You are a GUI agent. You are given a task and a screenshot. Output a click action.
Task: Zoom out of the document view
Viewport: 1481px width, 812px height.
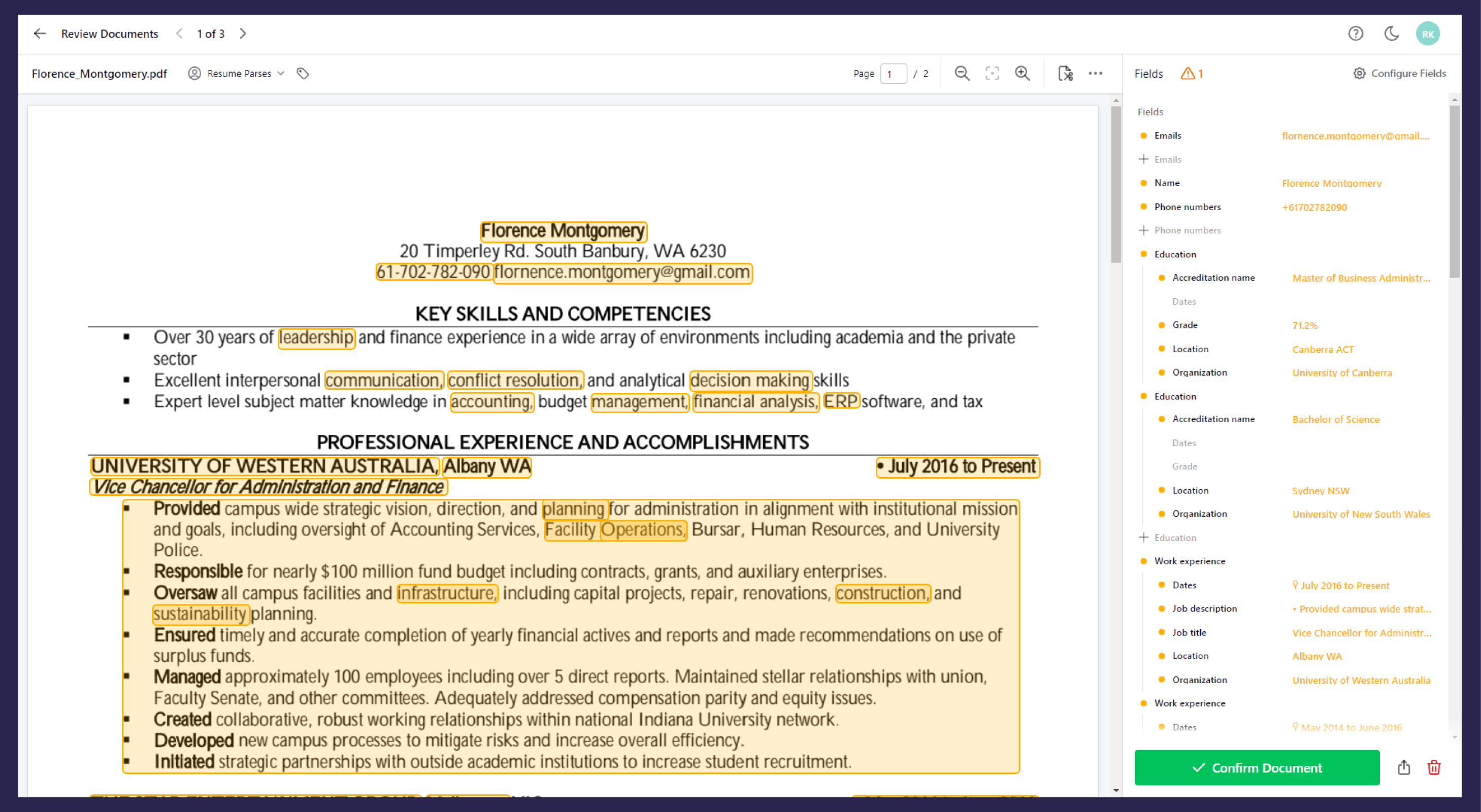click(x=962, y=74)
